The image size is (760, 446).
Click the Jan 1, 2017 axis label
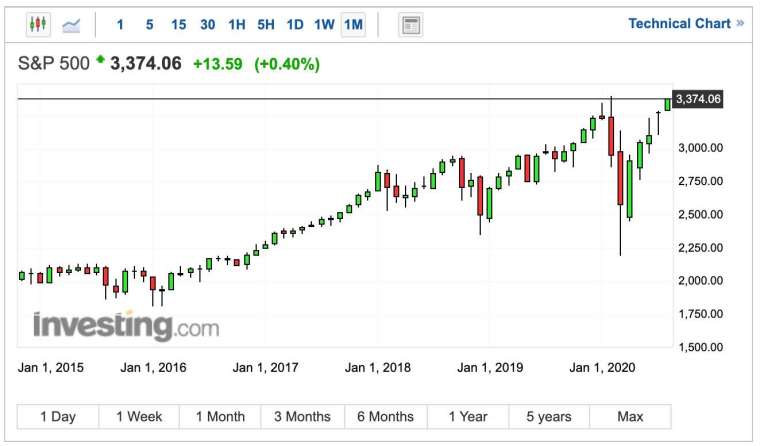(265, 367)
